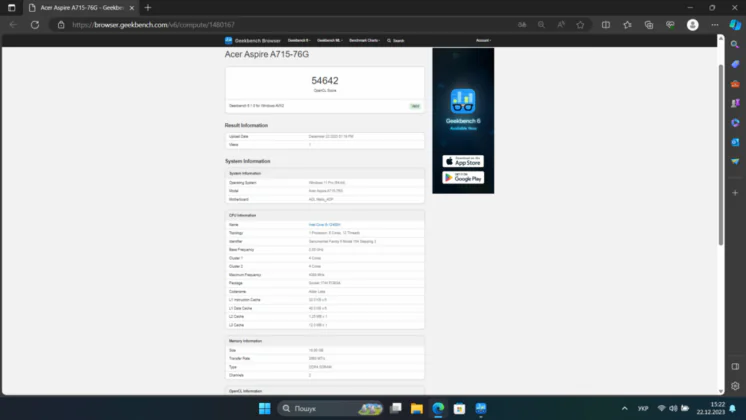Go back using the browser back arrow
This screenshot has width=746, height=420.
coord(13,25)
